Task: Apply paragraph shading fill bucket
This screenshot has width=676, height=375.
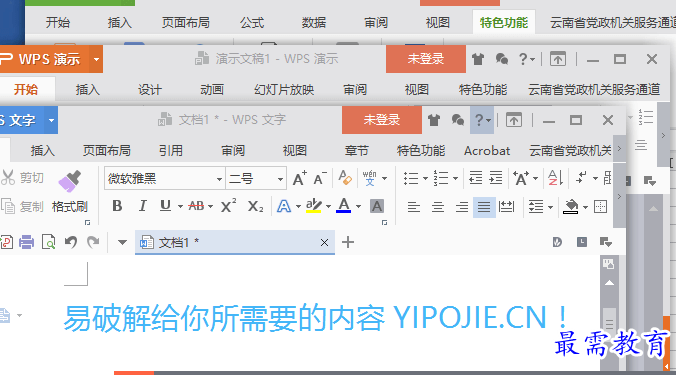Action: [x=571, y=206]
